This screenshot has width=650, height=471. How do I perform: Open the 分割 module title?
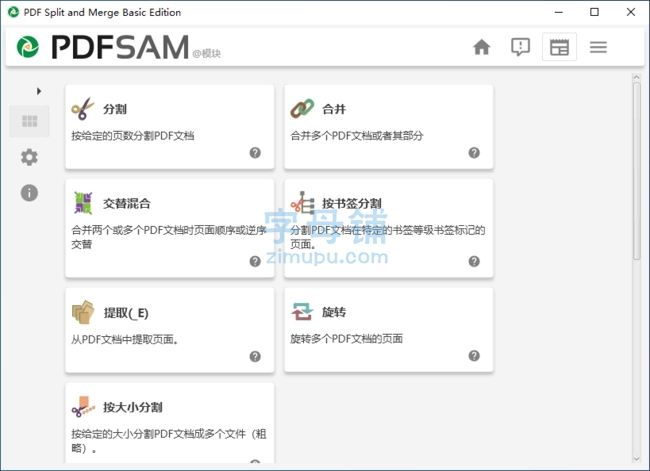coord(115,109)
